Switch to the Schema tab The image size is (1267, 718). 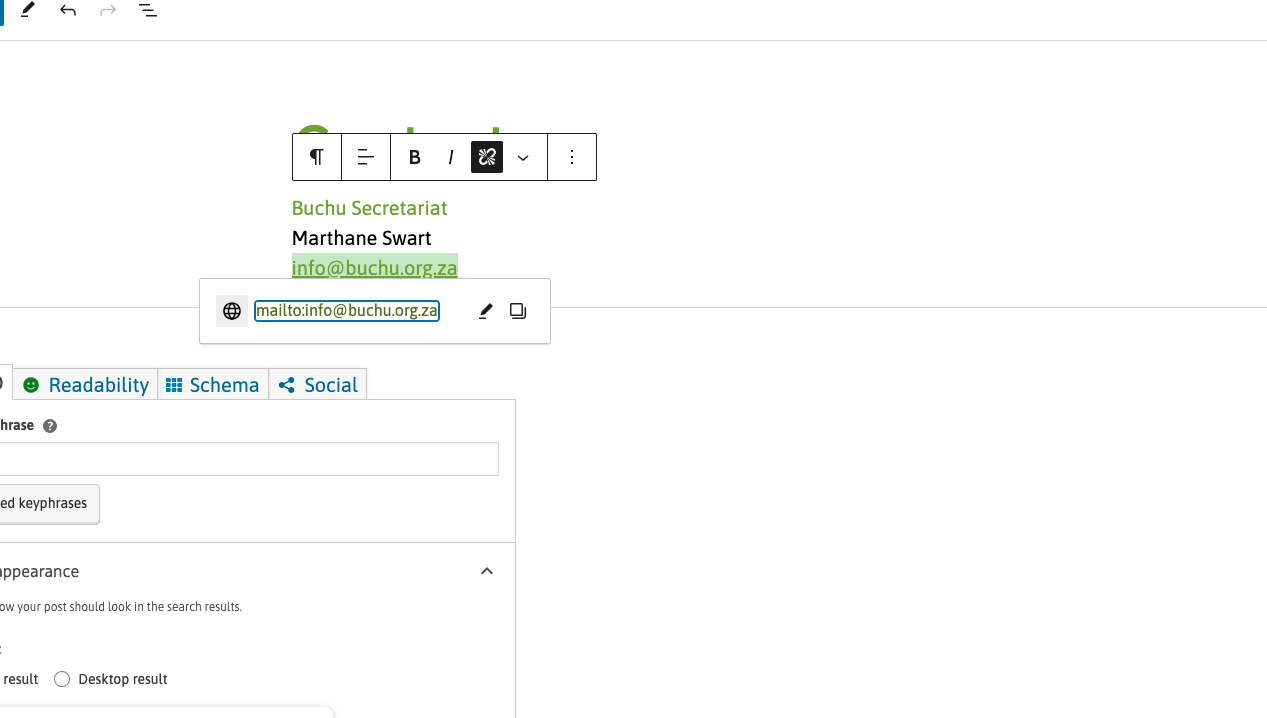click(x=213, y=385)
